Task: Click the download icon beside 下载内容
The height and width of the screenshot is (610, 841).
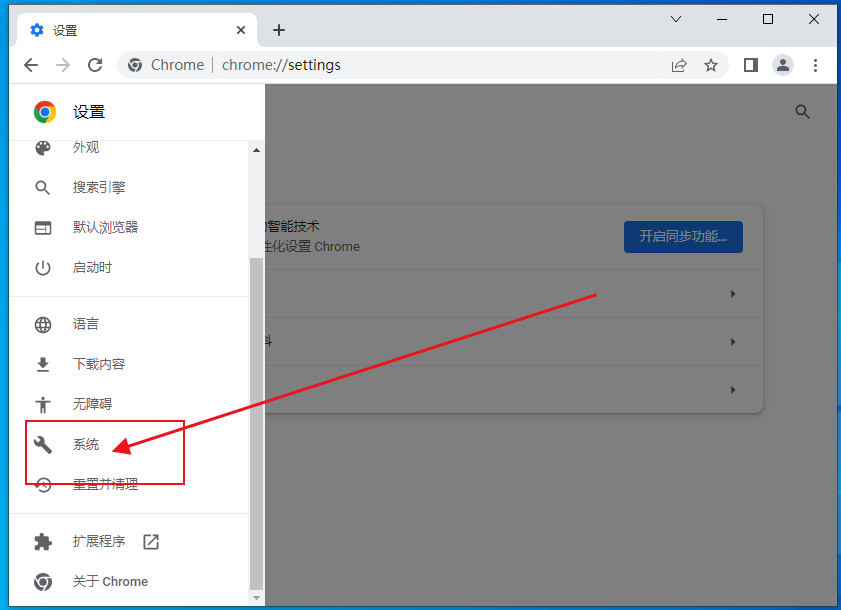Action: (x=43, y=365)
